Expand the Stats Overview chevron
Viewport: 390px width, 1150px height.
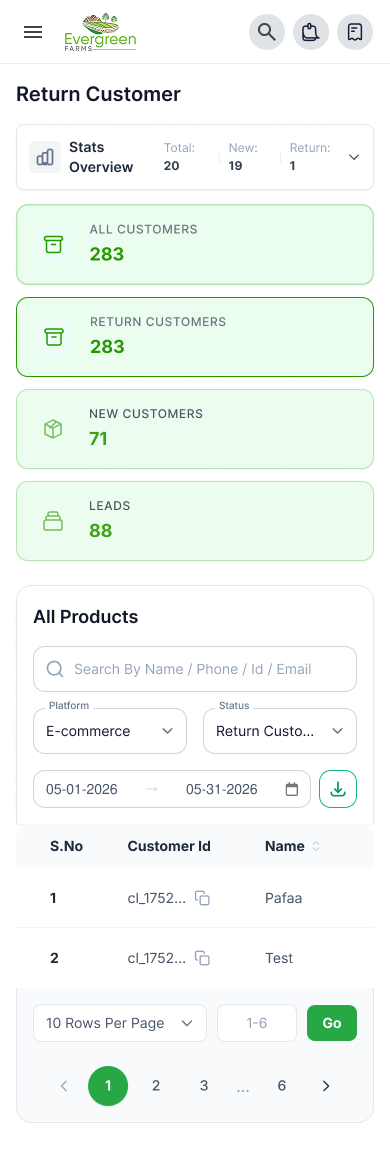(x=354, y=157)
